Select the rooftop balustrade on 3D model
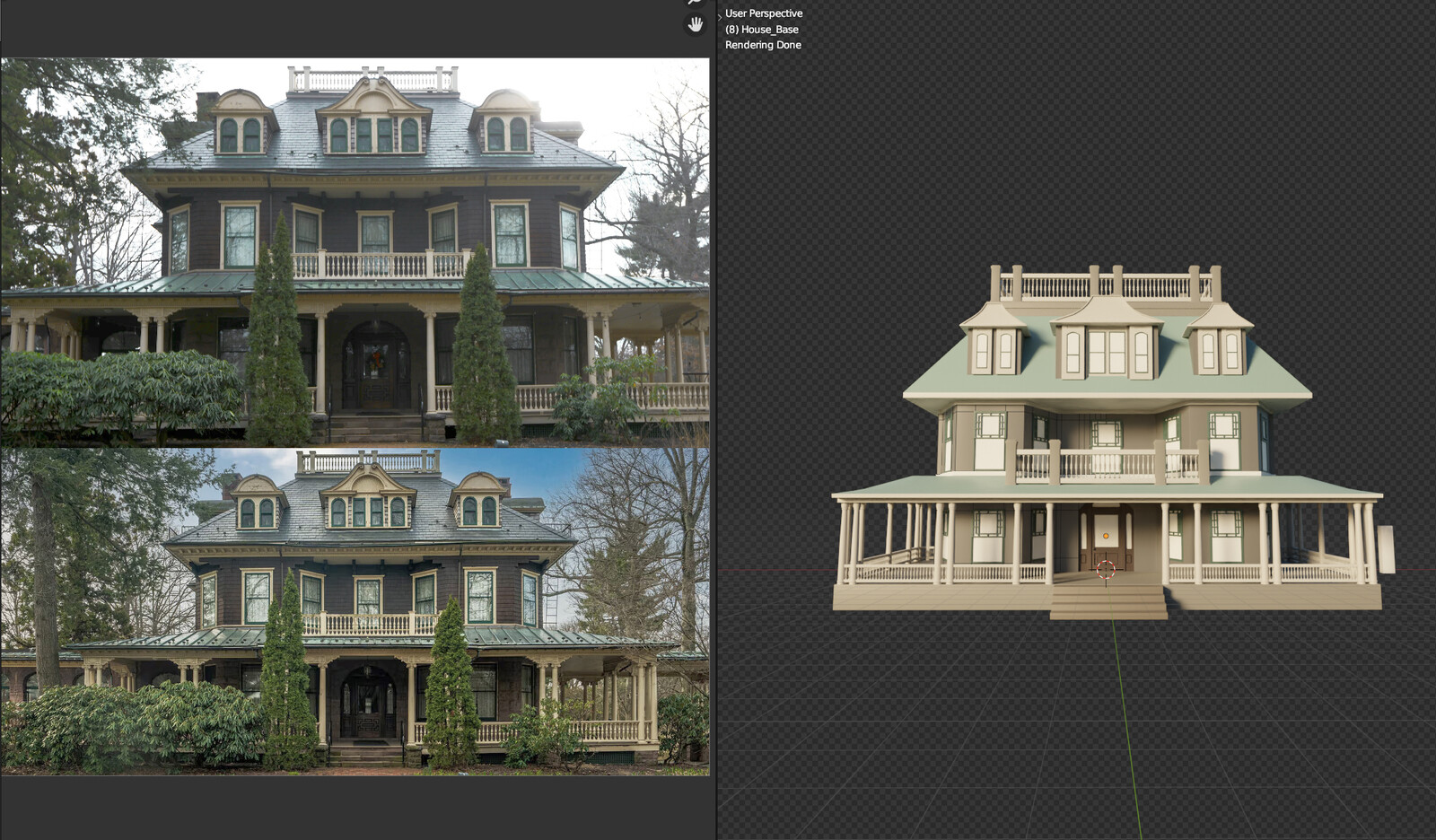 [1106, 284]
